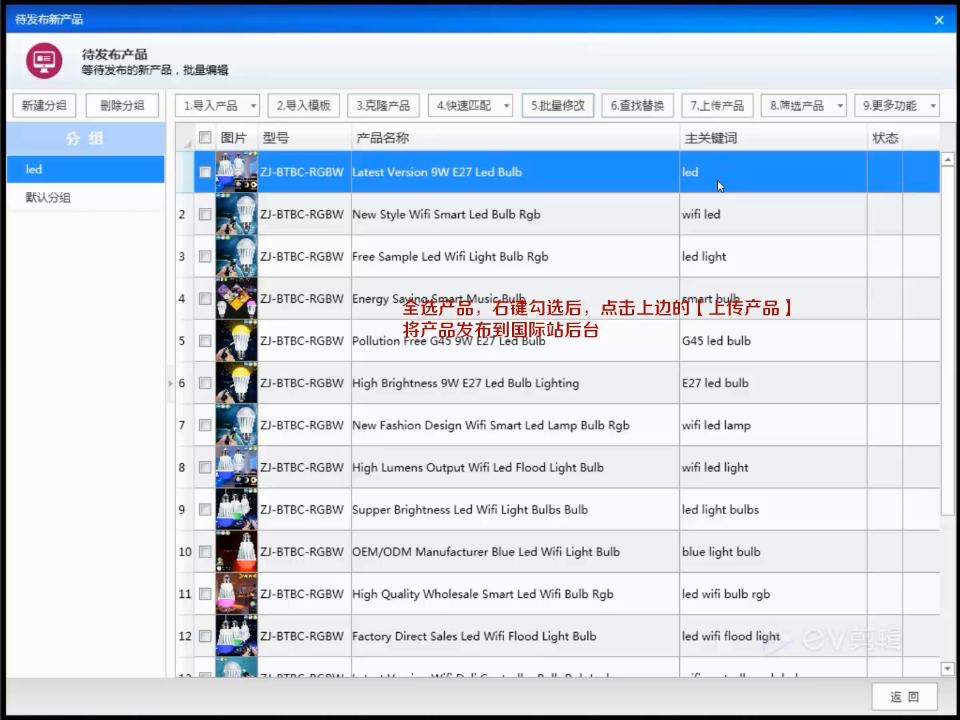Click thumbnail of High Lumens Output product

(x=236, y=468)
